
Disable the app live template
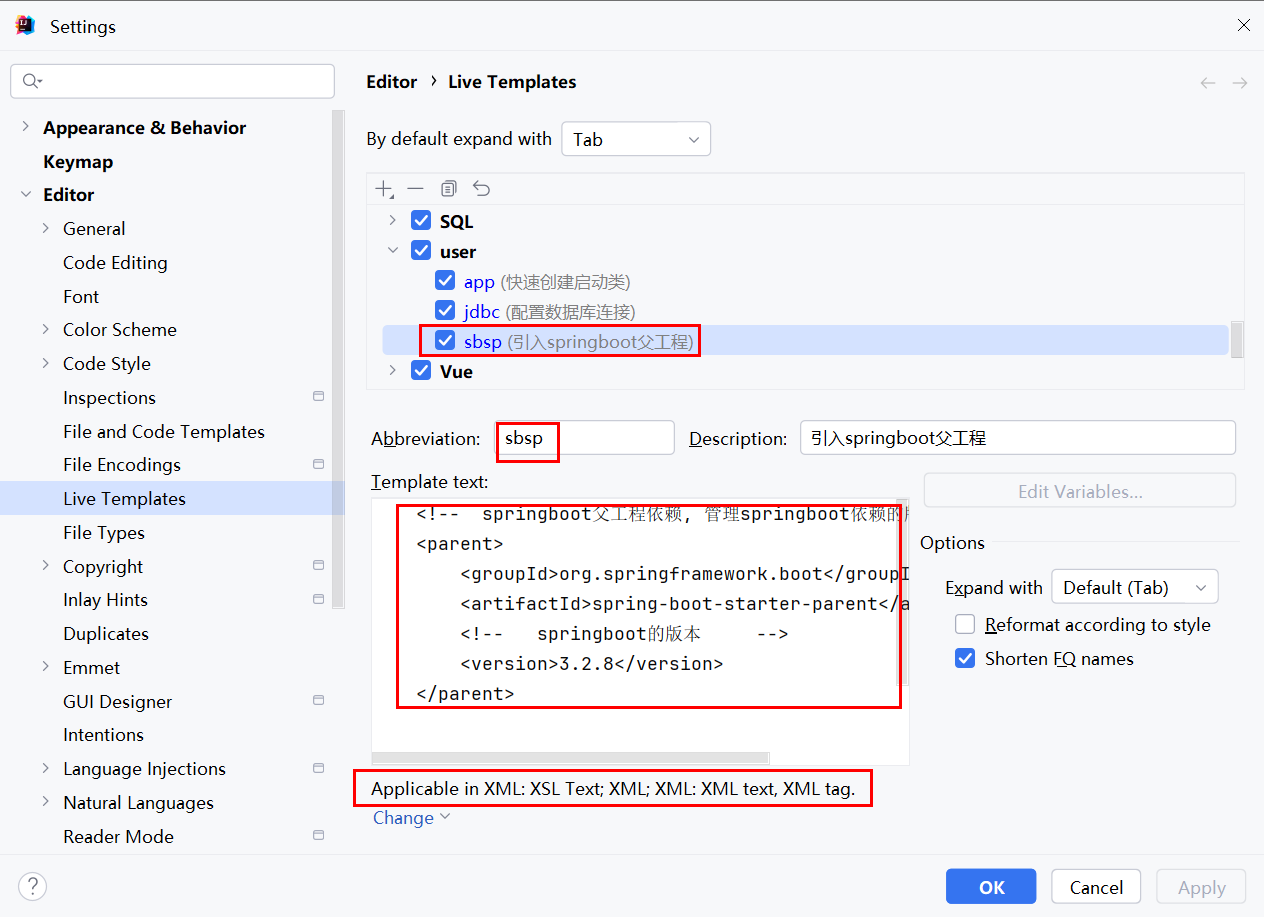tap(445, 282)
